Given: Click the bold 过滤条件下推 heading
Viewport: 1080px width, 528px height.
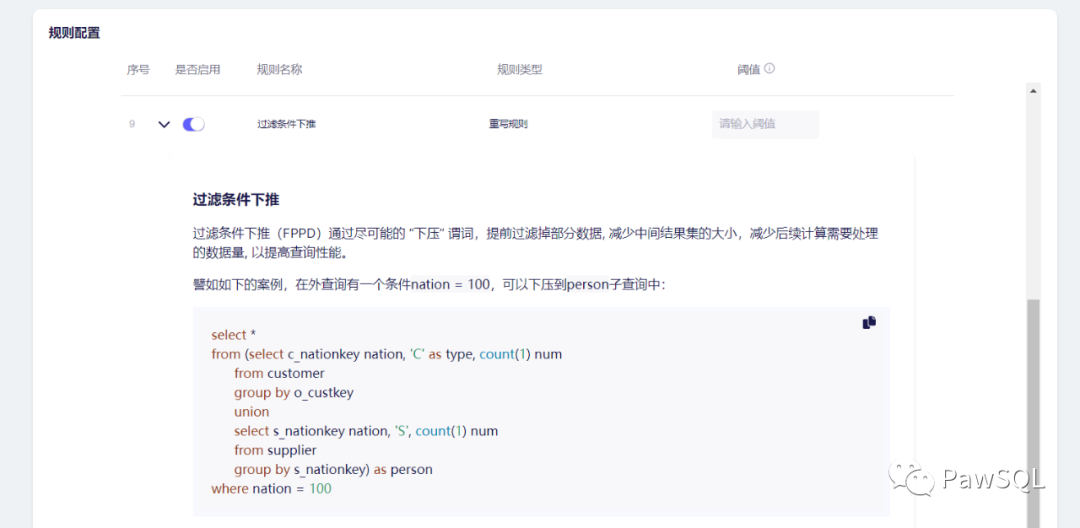Looking at the screenshot, I should (x=236, y=200).
